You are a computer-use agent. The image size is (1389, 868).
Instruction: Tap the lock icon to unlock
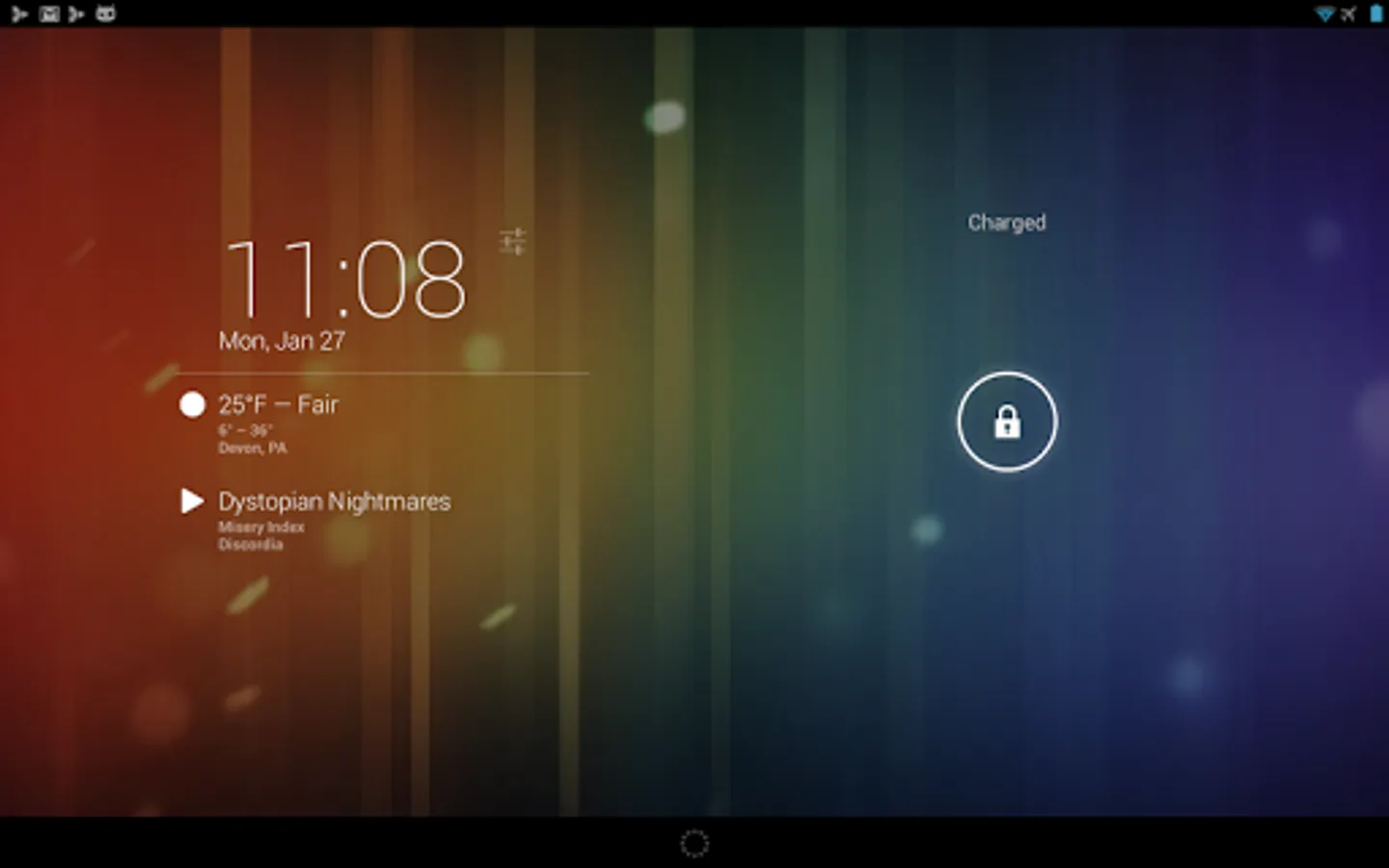point(1007,421)
